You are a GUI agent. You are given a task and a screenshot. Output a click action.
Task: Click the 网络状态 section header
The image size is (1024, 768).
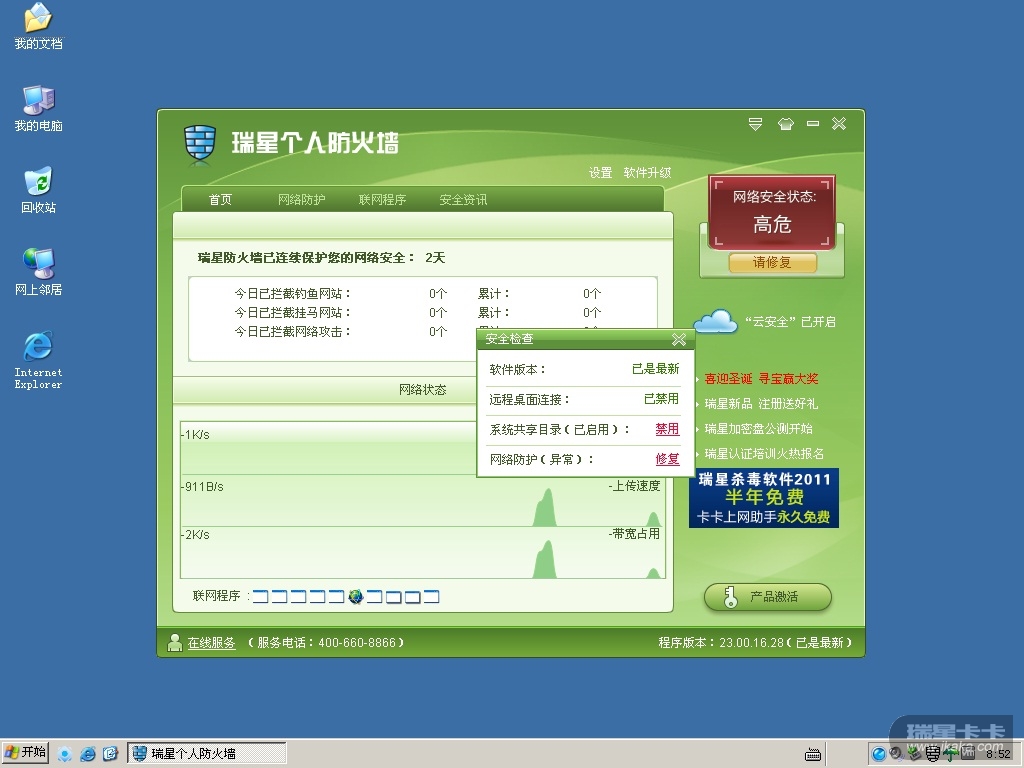click(423, 390)
